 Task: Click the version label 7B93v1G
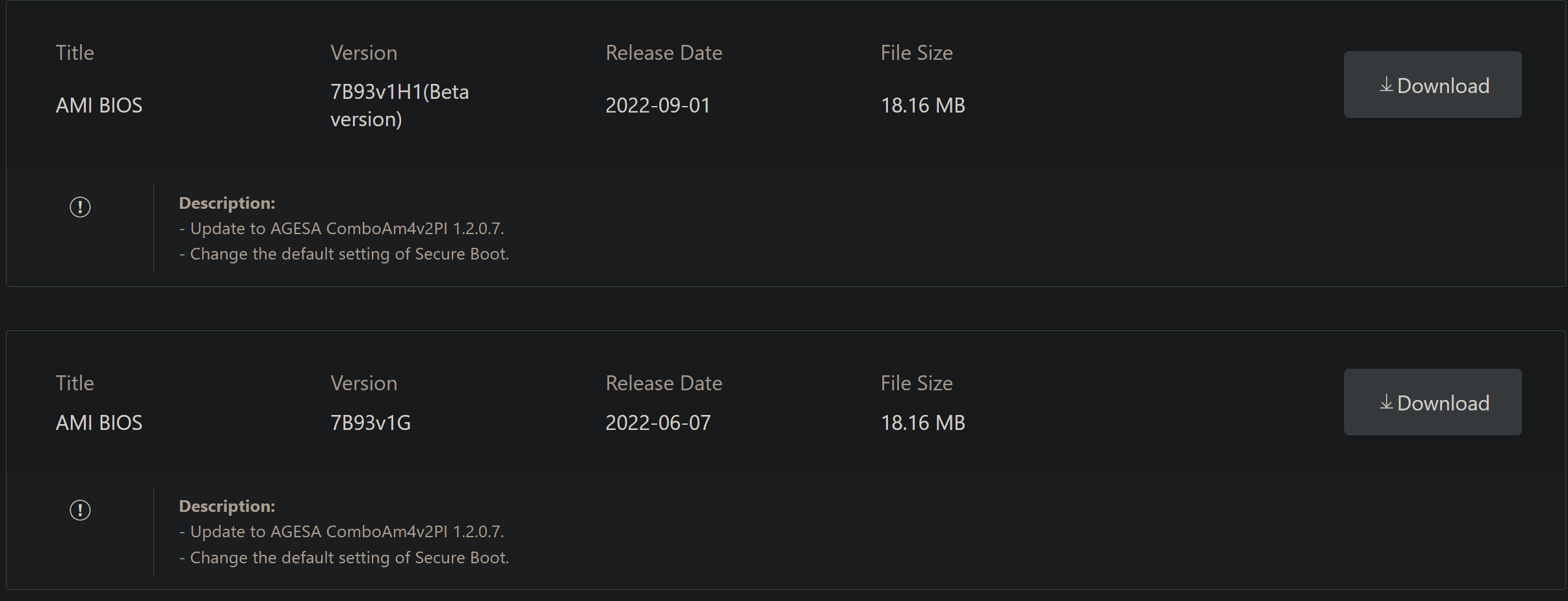click(370, 422)
